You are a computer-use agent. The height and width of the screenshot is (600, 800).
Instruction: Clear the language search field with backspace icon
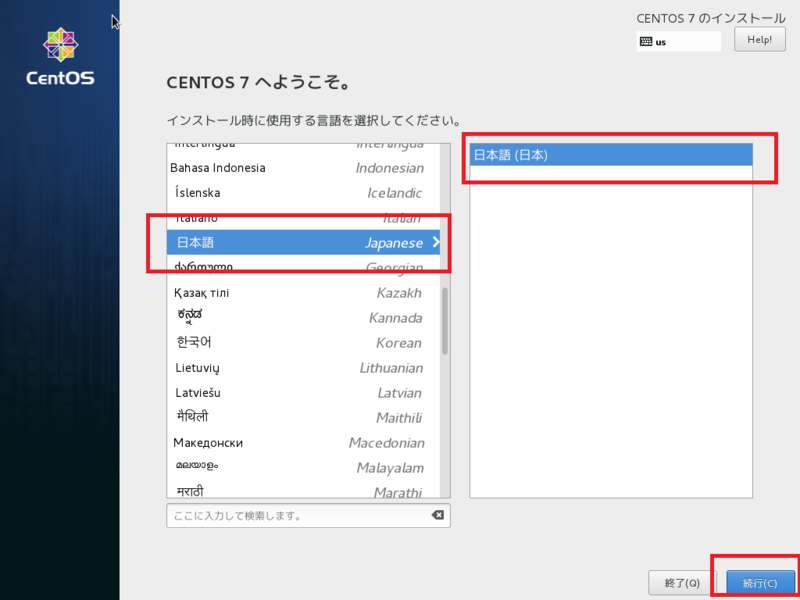(x=438, y=515)
